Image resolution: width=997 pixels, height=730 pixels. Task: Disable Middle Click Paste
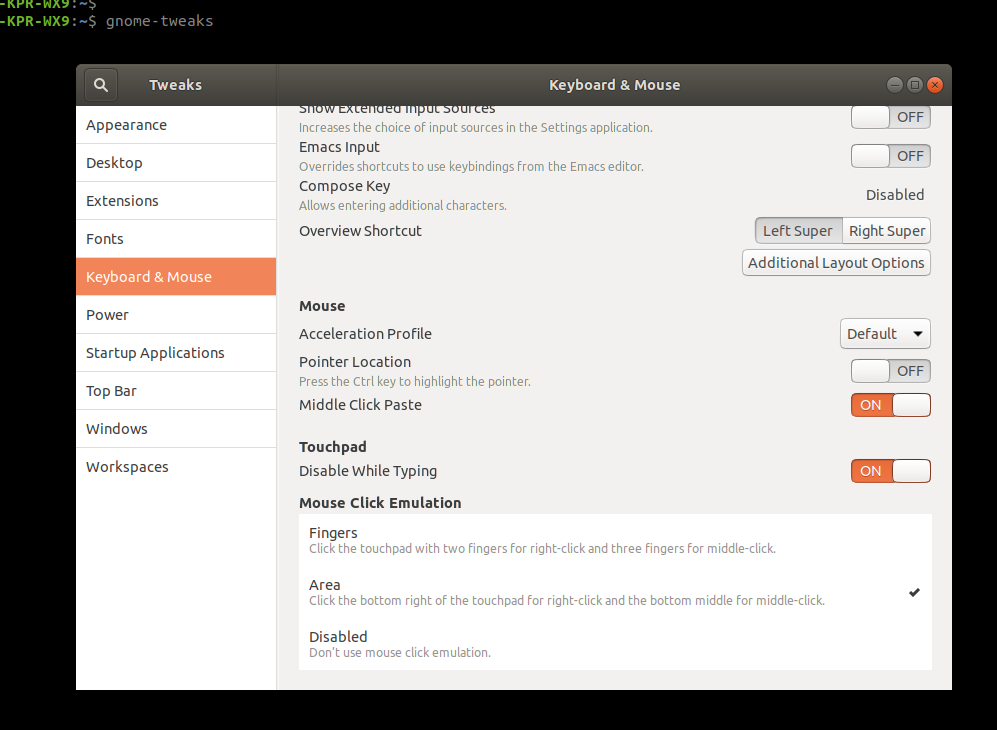890,405
